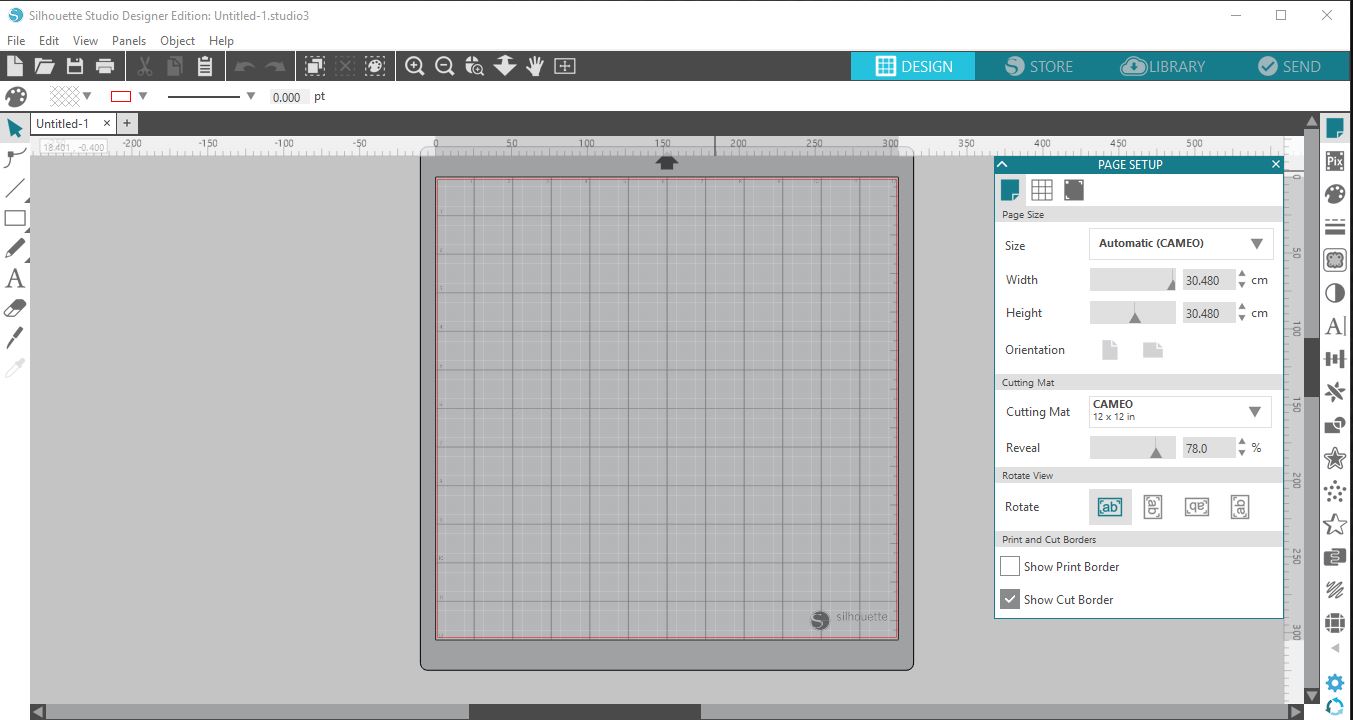
Task: Select the Eraser tool
Action: click(x=15, y=308)
